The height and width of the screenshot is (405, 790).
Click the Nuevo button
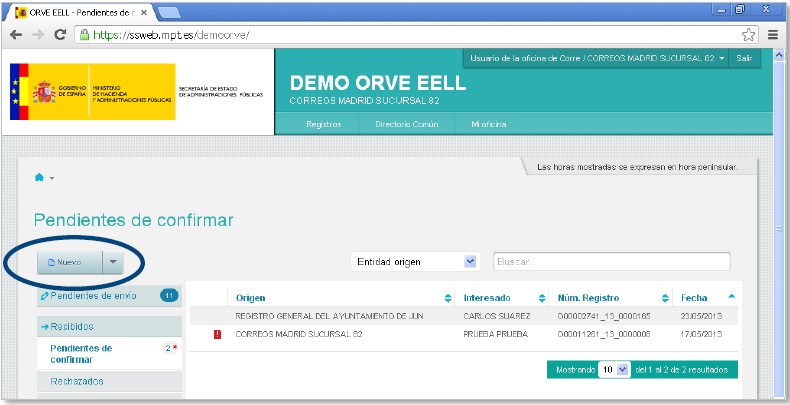pos(68,262)
